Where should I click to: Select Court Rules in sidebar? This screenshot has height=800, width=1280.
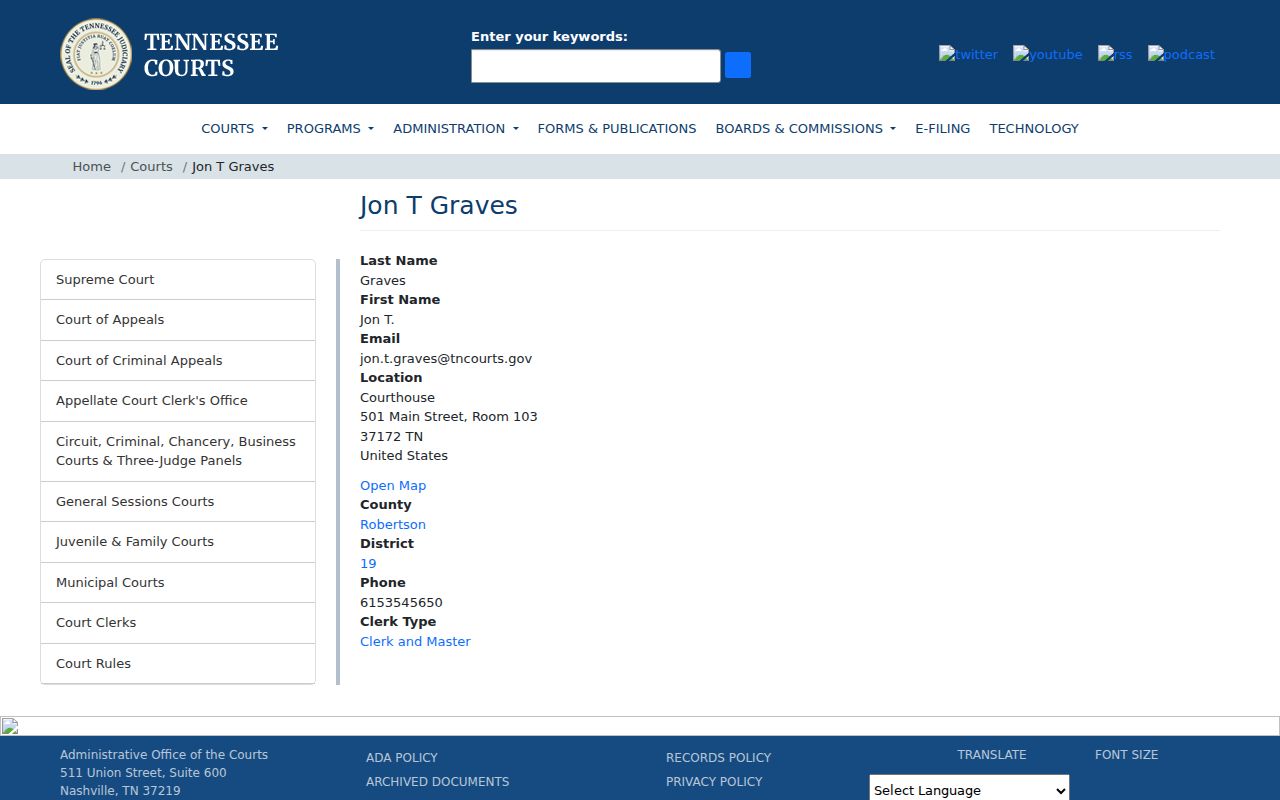[178, 663]
